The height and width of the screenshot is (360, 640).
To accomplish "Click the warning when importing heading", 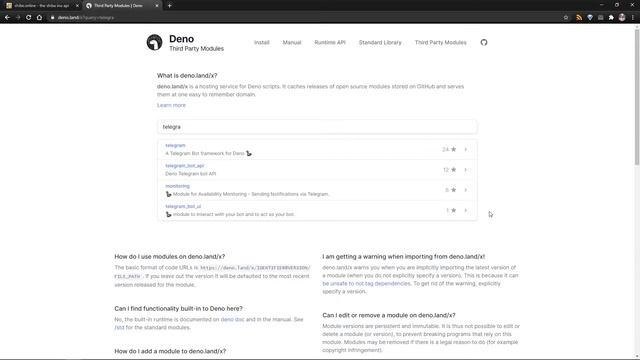I will [403, 257].
